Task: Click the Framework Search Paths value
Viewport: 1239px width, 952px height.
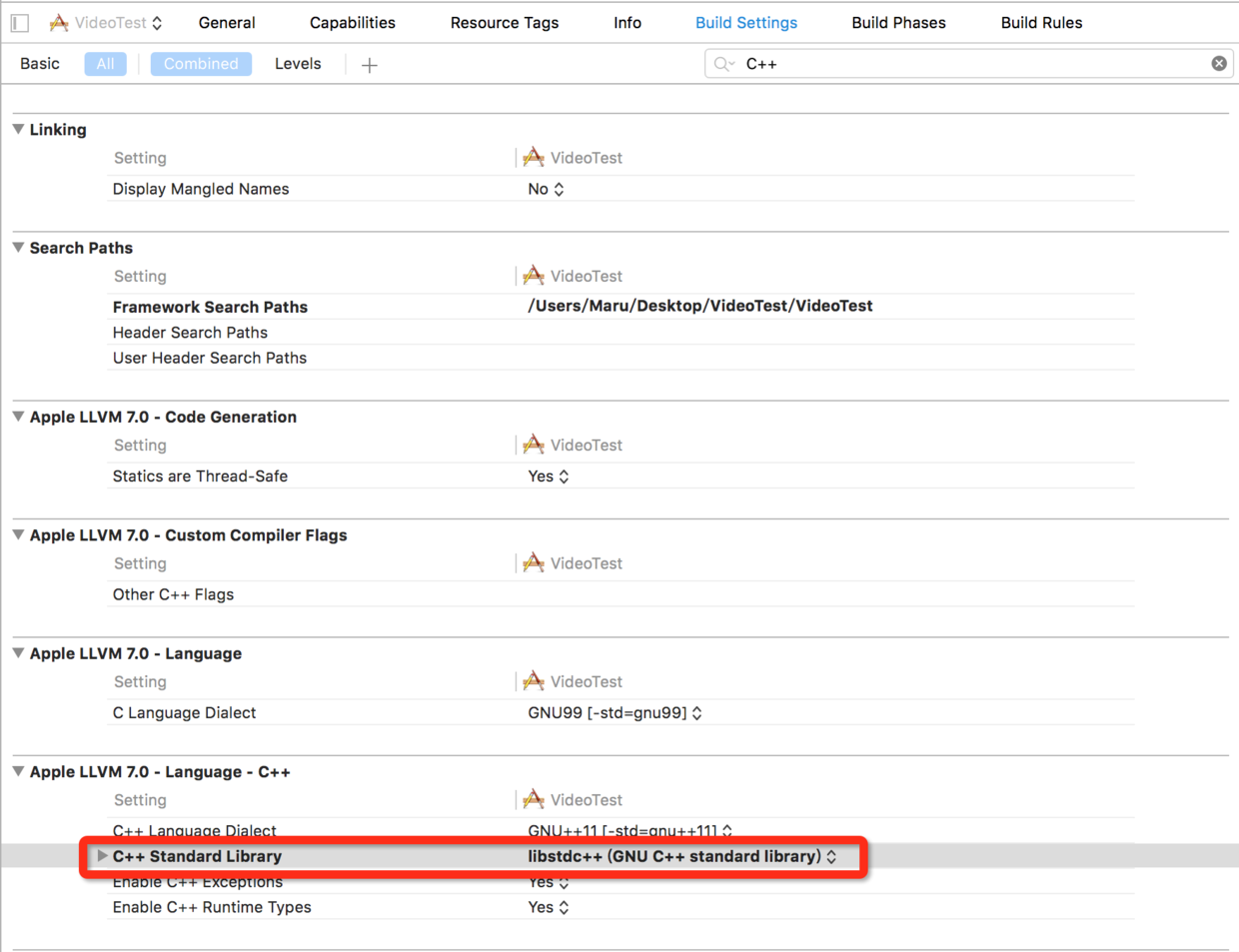Action: point(699,306)
